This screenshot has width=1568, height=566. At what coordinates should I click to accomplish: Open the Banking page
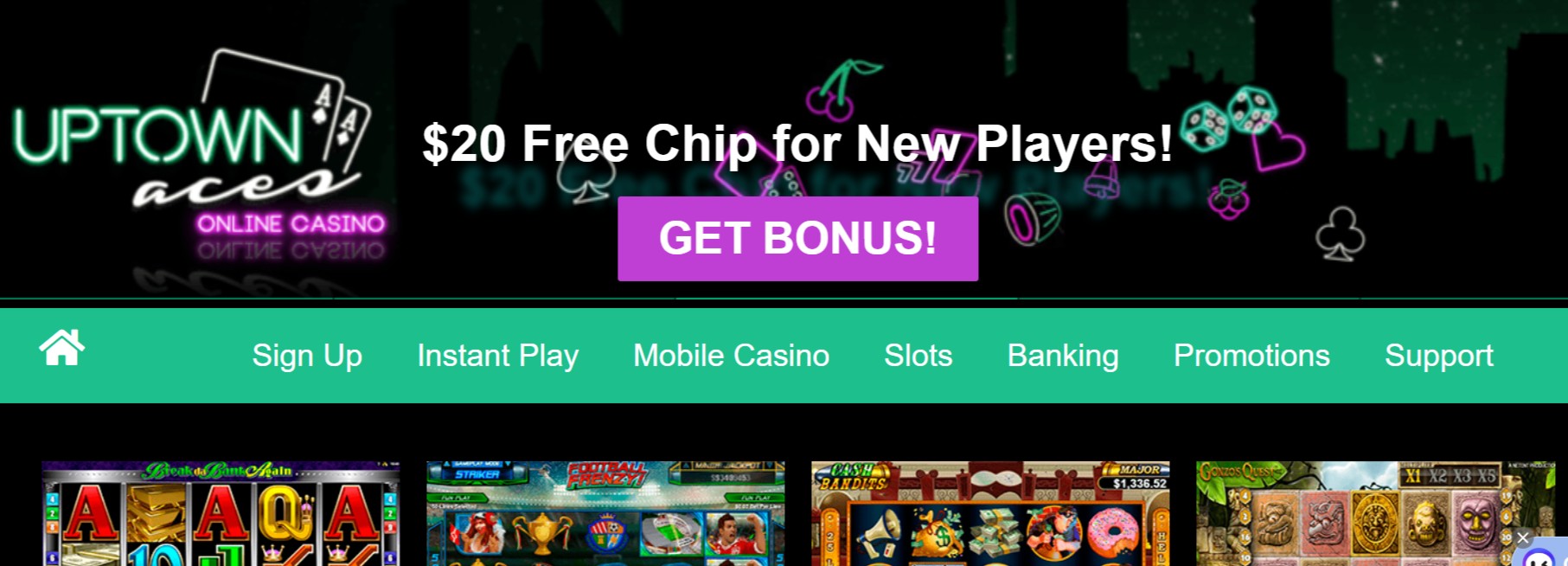pos(1063,356)
